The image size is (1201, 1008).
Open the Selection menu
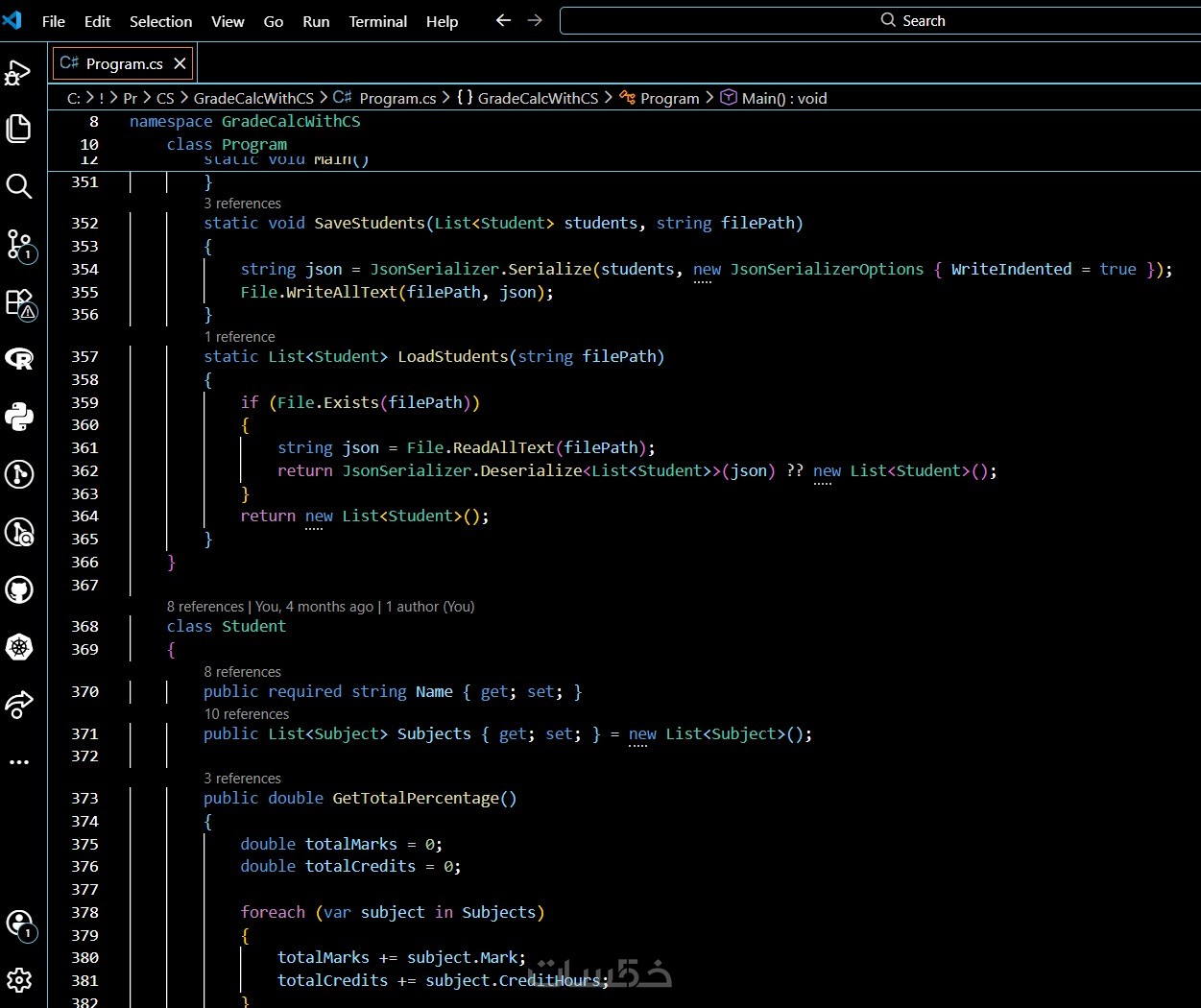[160, 21]
